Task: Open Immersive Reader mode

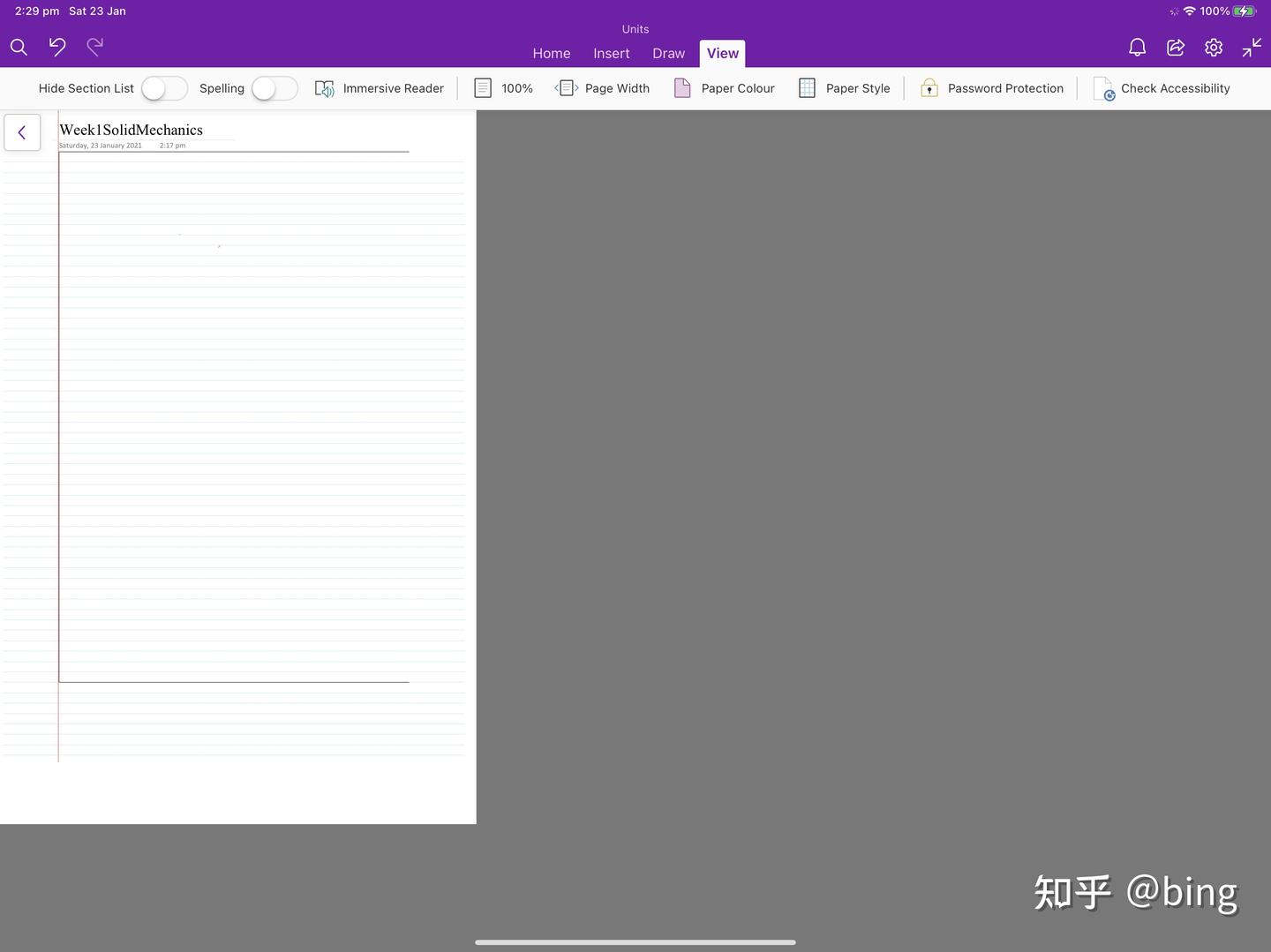Action: click(380, 88)
